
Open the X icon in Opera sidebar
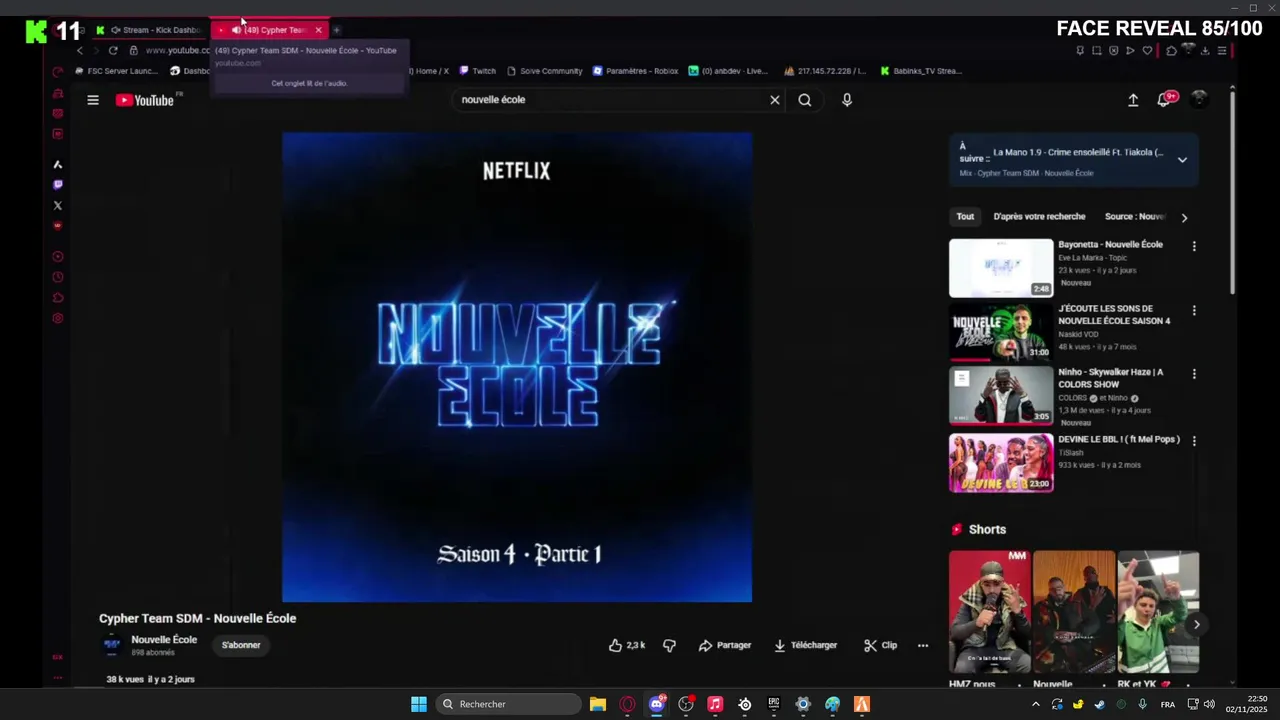click(57, 206)
